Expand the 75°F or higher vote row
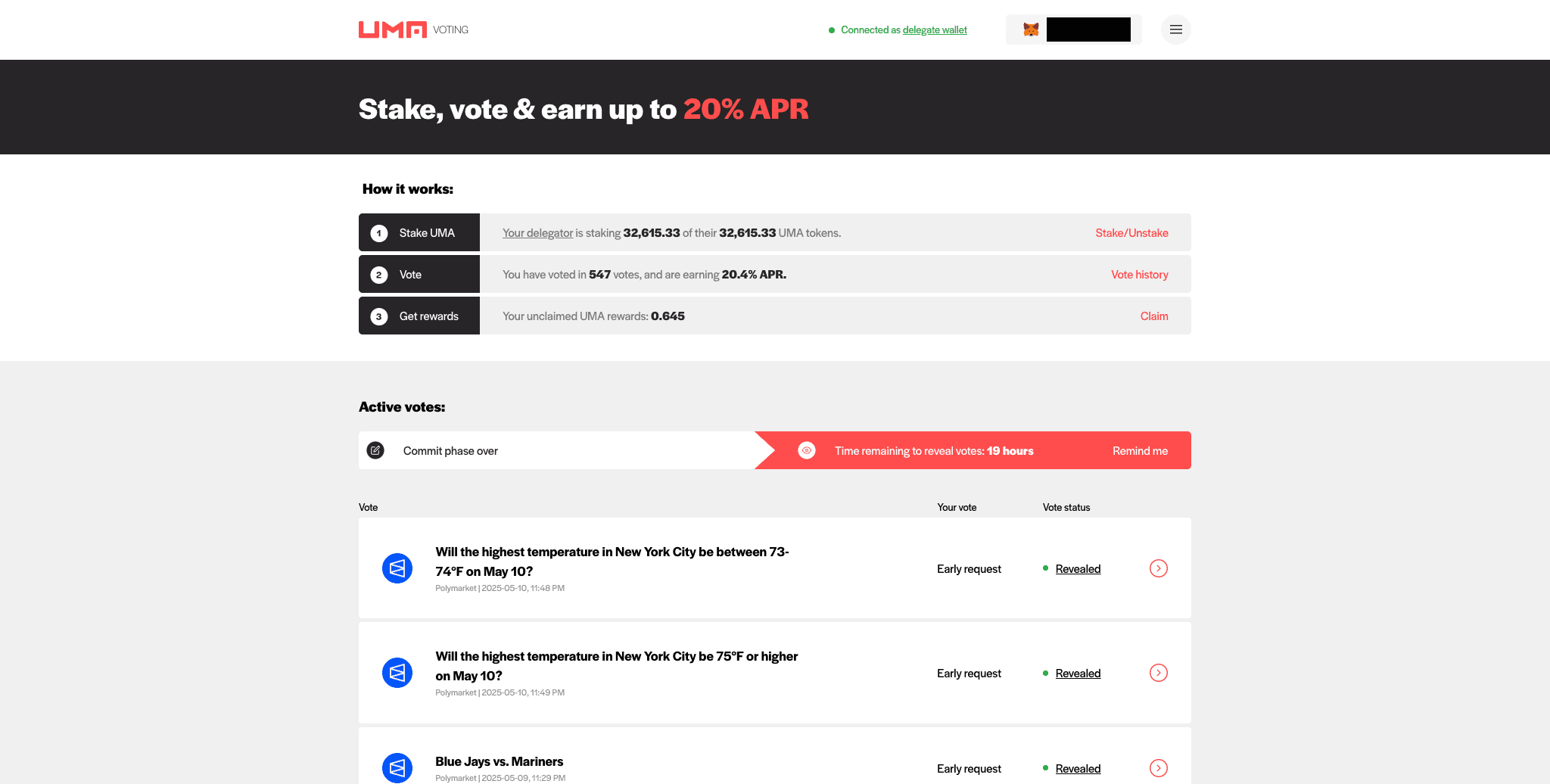The width and height of the screenshot is (1550, 784). click(1158, 673)
